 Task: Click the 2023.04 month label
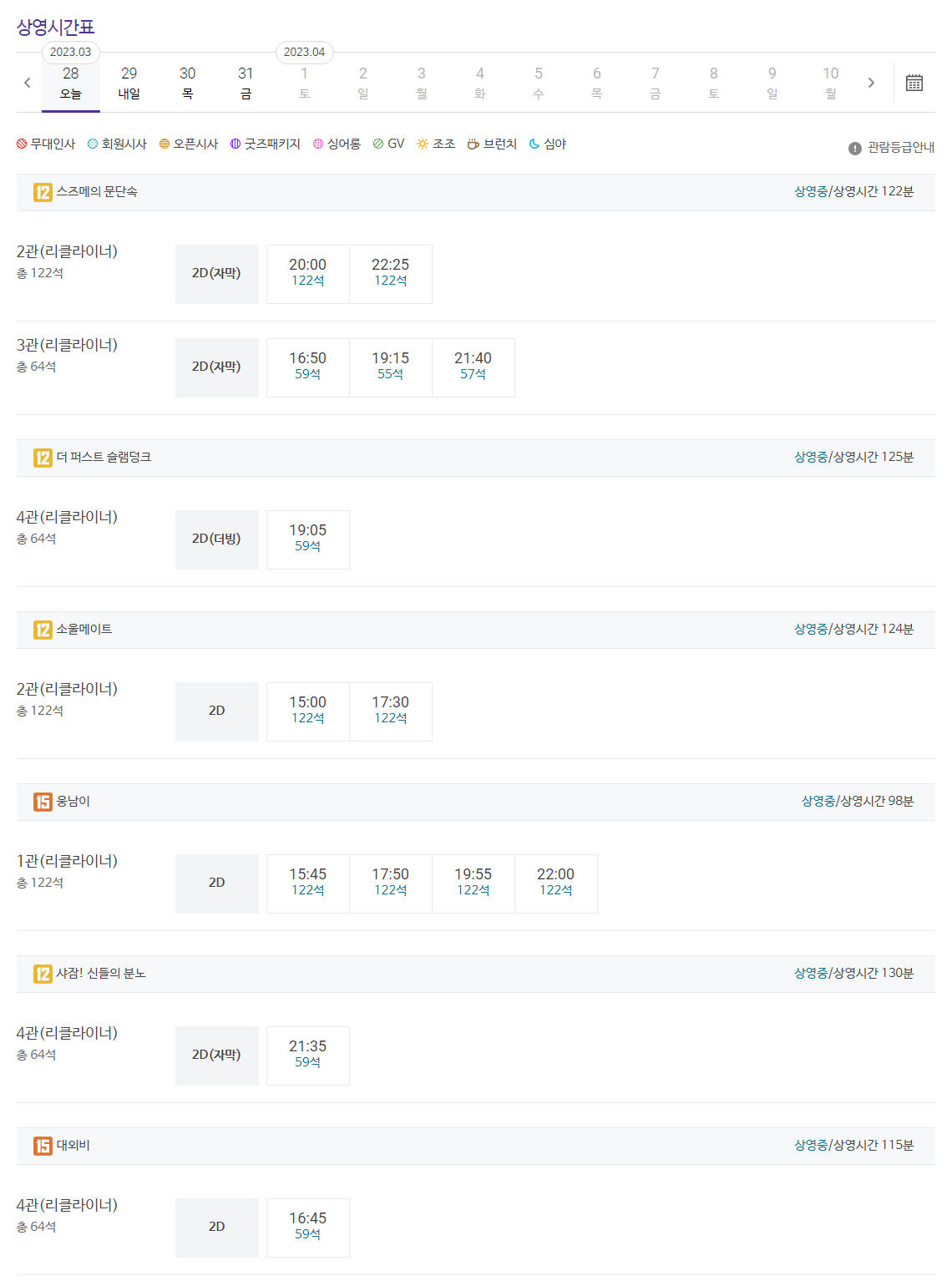coord(305,52)
